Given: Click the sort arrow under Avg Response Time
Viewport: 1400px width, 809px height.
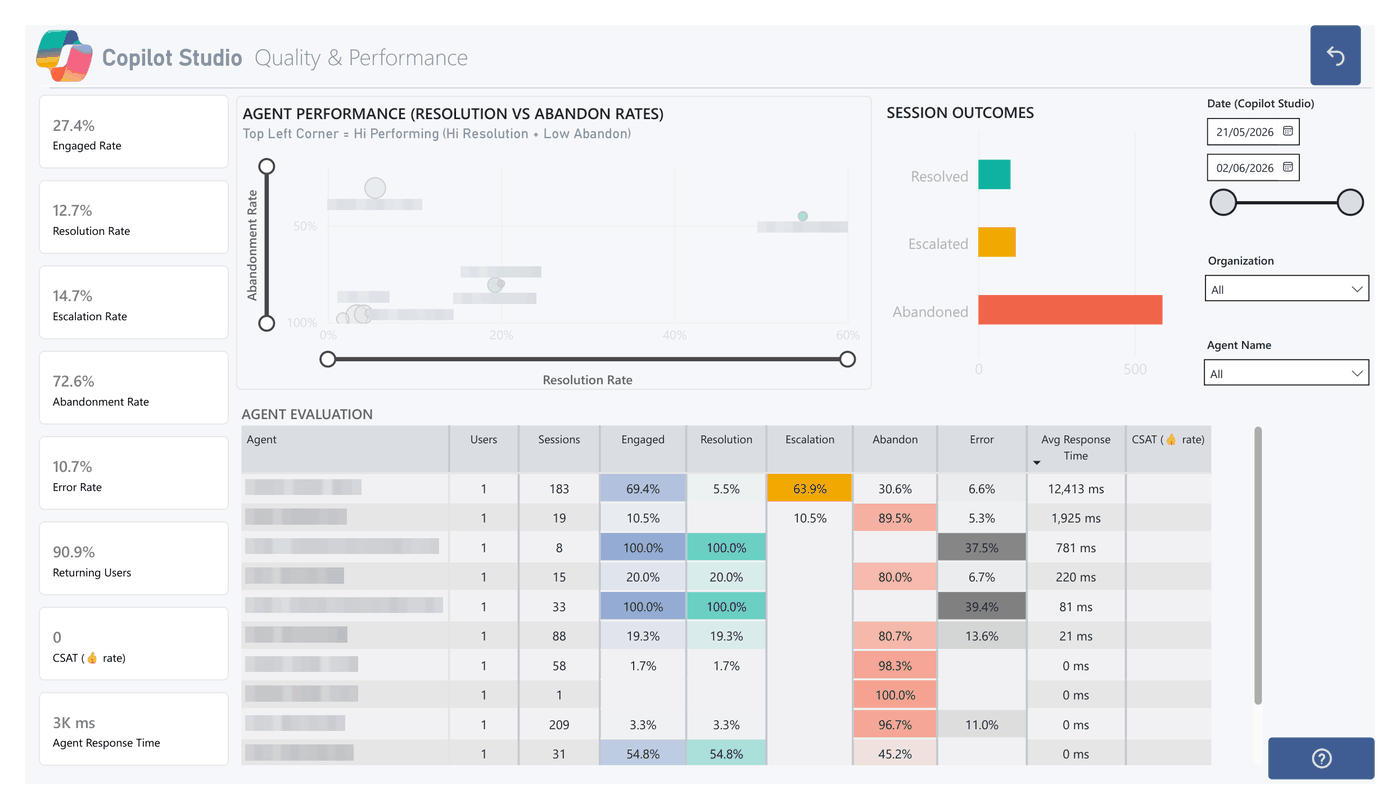Looking at the screenshot, I should point(1037,463).
